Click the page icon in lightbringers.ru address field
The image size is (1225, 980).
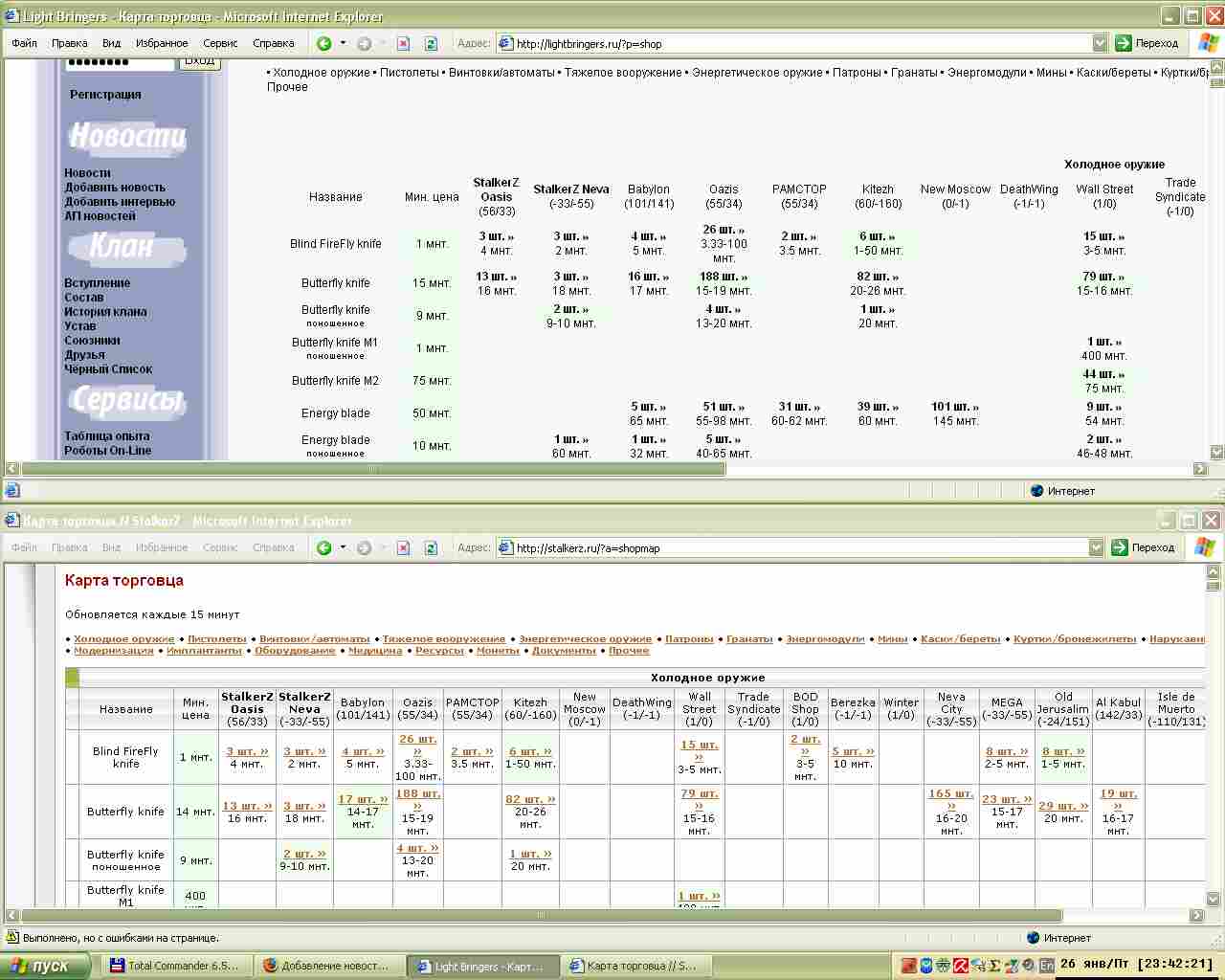point(506,43)
